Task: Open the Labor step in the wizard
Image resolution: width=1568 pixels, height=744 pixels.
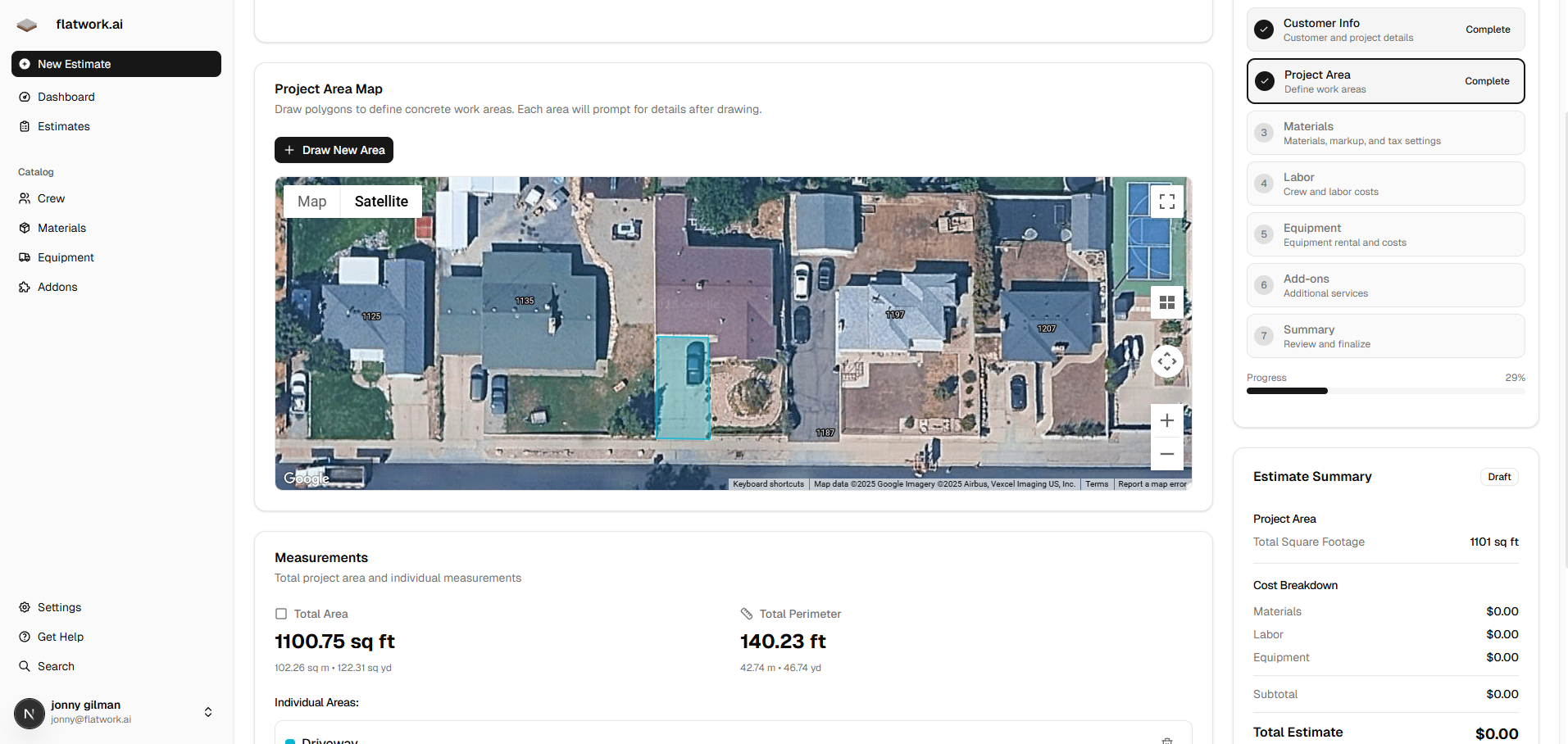Action: tap(1385, 184)
